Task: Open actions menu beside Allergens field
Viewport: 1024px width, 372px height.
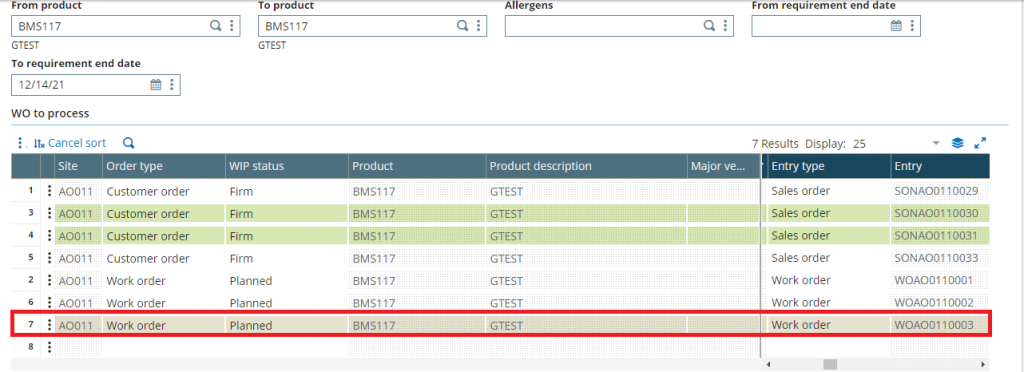Action: click(x=725, y=26)
